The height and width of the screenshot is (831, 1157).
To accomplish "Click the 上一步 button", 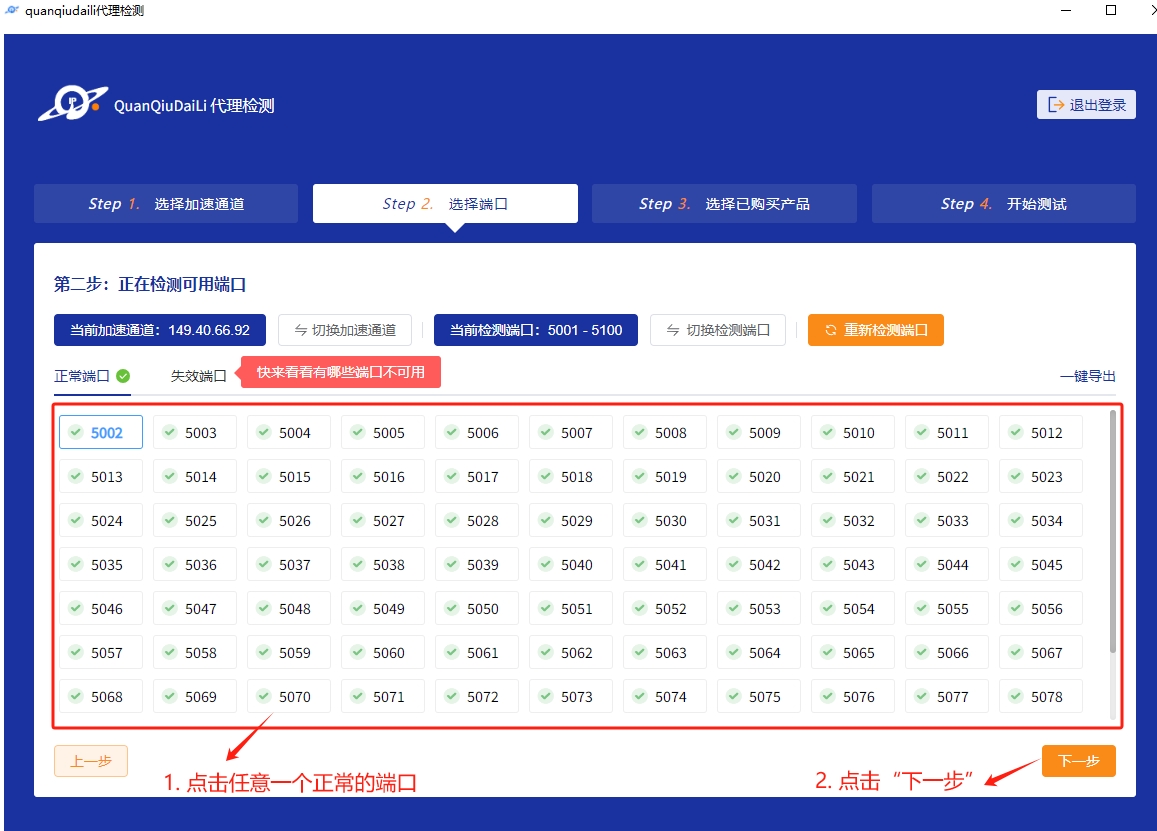I will pyautogui.click(x=91, y=761).
